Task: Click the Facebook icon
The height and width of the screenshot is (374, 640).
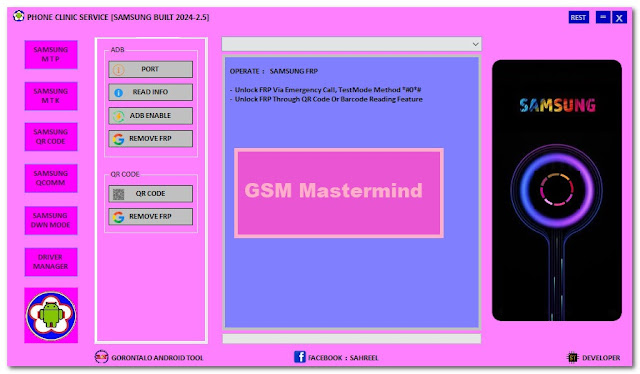Action: coord(300,357)
